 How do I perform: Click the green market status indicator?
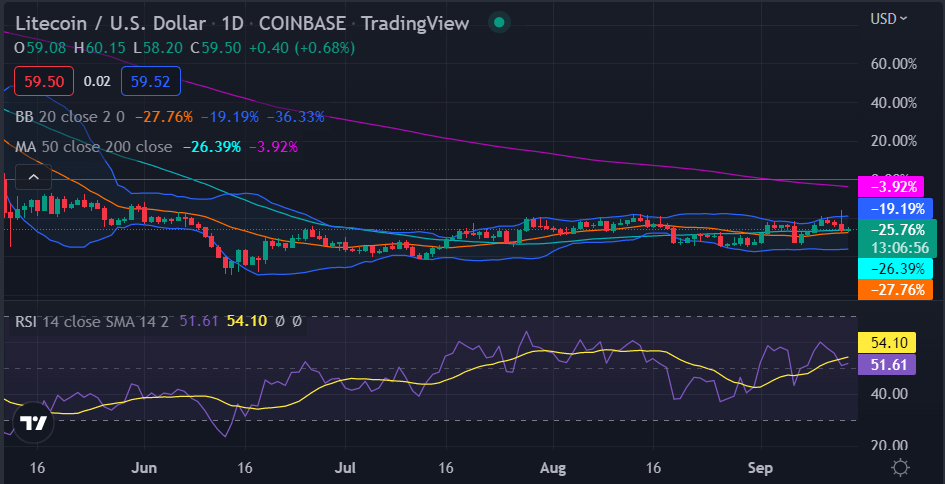[498, 24]
